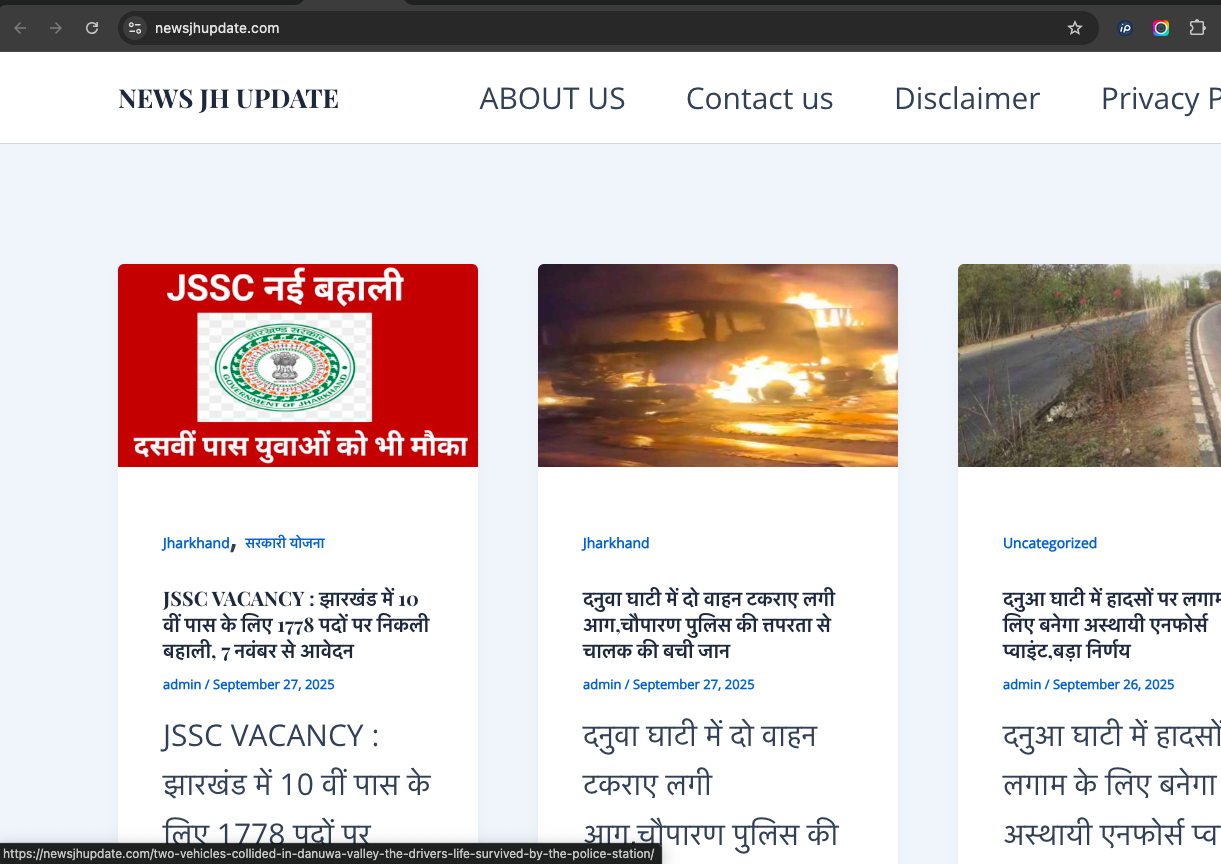
Task: Bookmark this page with the star icon
Action: coord(1075,28)
